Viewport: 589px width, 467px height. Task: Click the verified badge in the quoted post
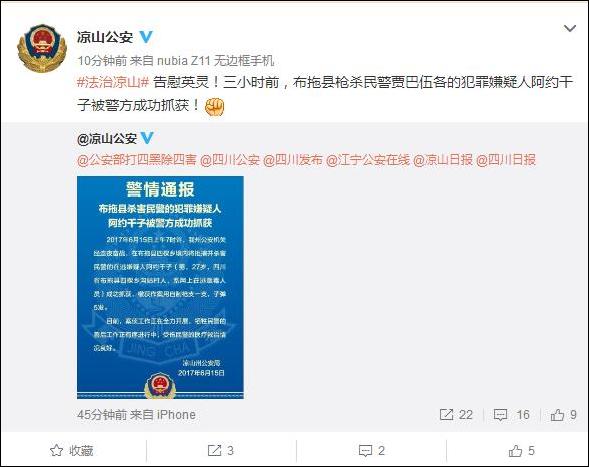[147, 138]
